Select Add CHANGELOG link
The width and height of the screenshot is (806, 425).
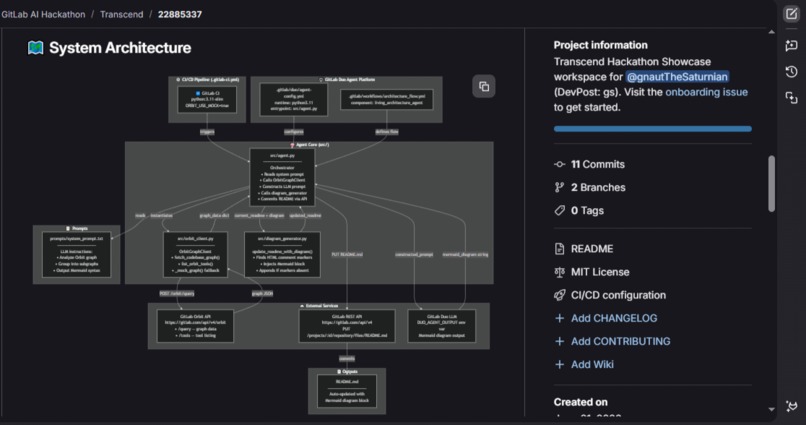(614, 318)
